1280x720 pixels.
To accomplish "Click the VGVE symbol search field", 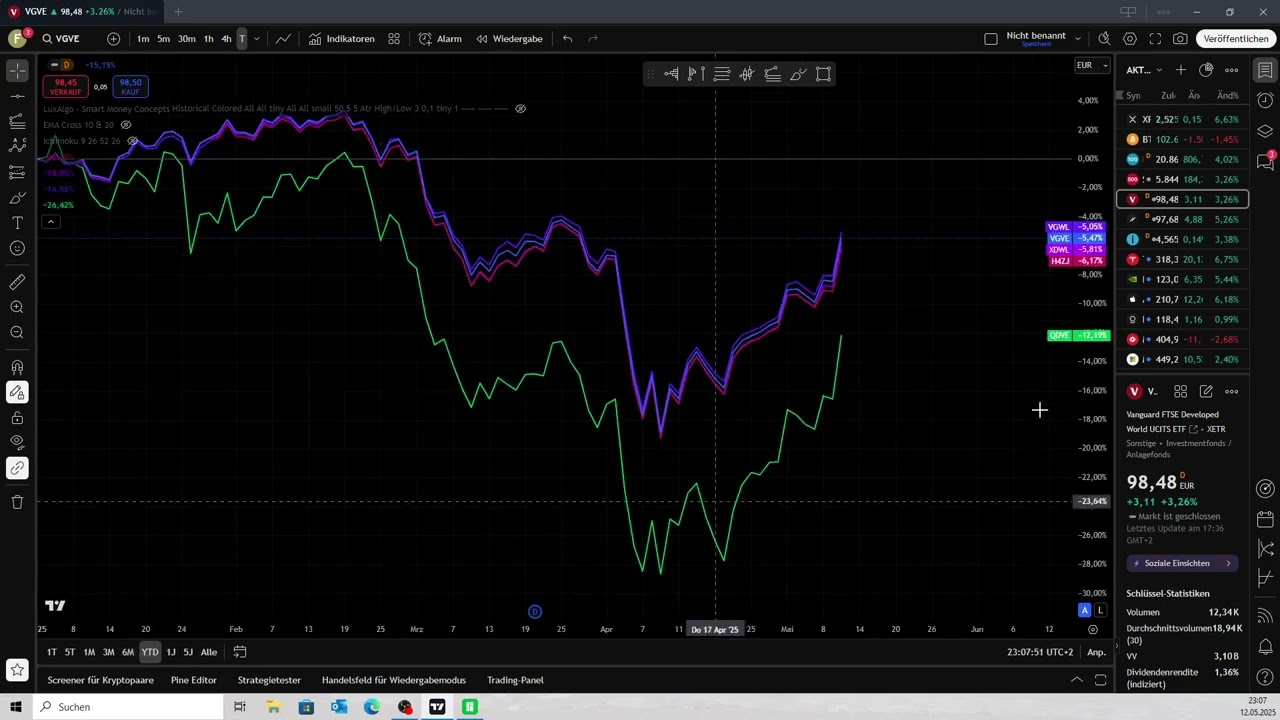I will (67, 39).
